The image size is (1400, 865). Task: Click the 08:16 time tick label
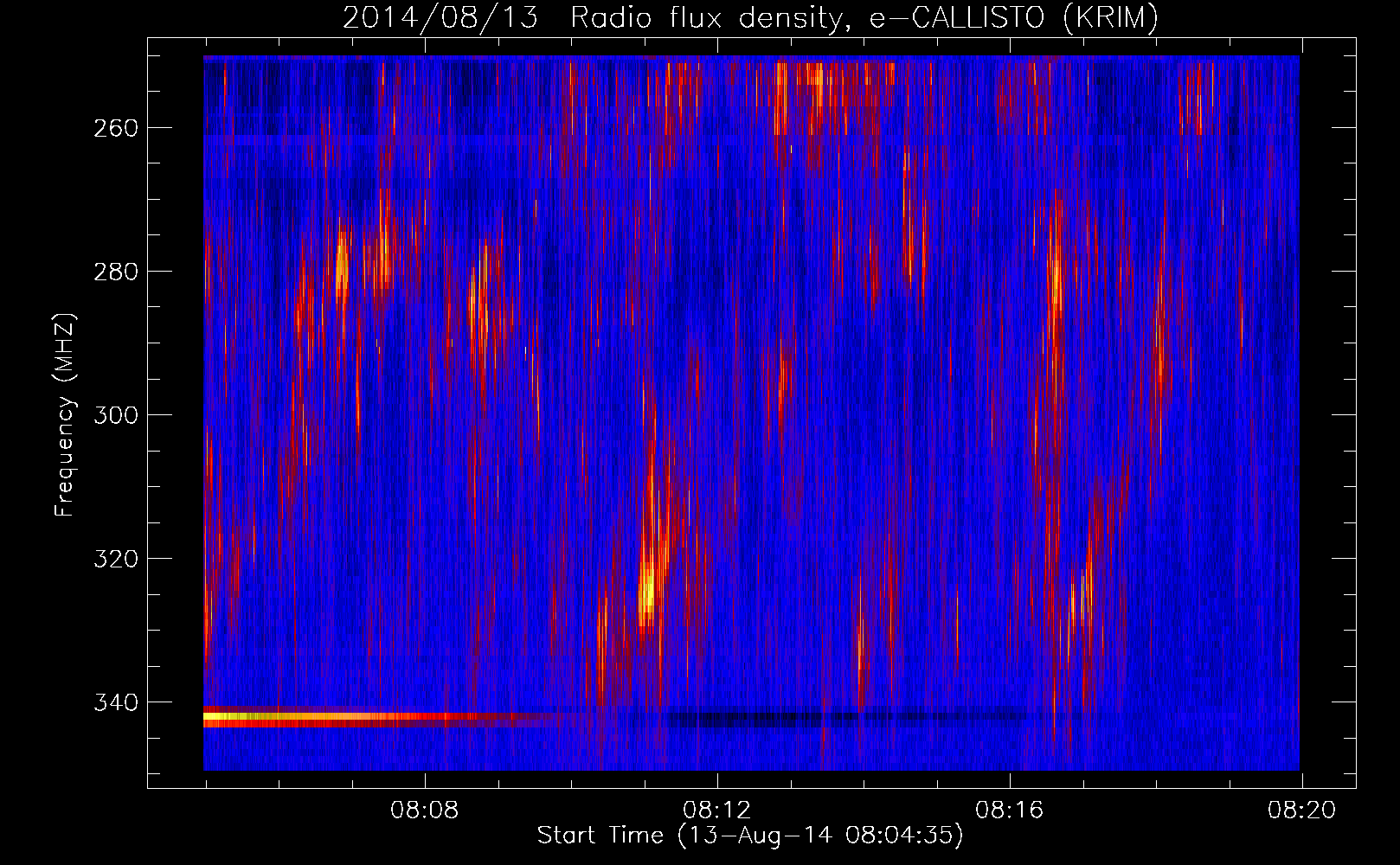coord(1010,811)
